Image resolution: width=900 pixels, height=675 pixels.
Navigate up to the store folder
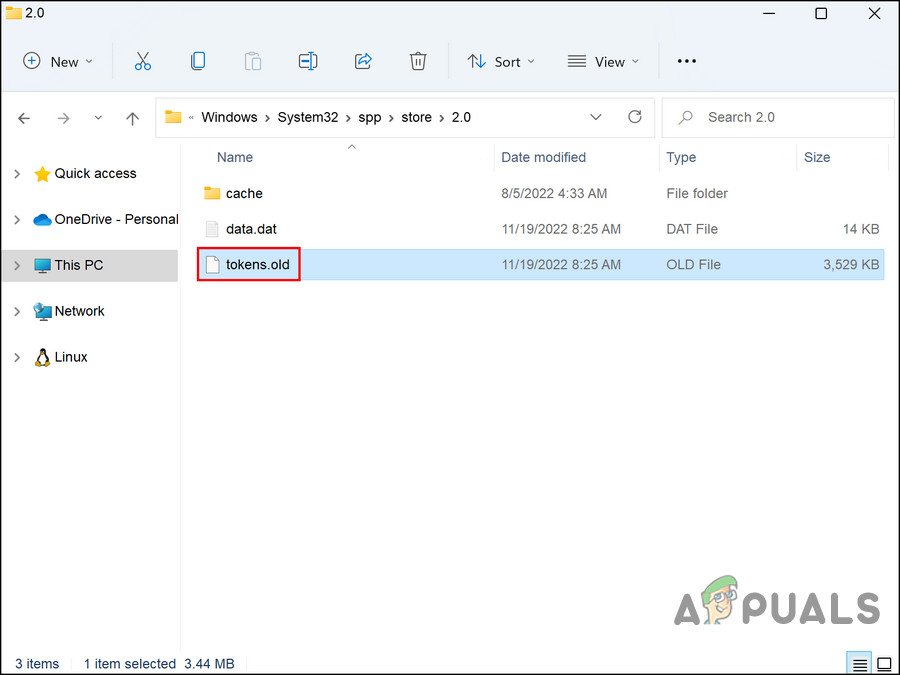[132, 117]
